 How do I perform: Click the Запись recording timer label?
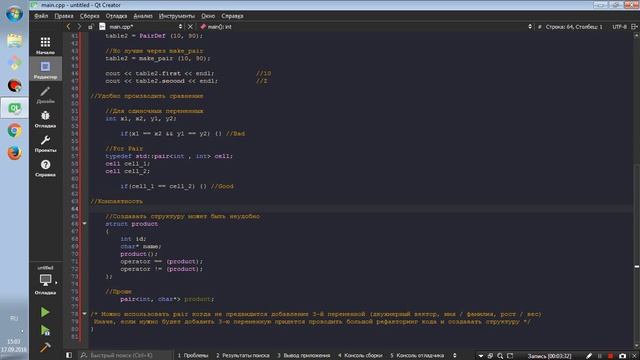pyautogui.click(x=549, y=356)
